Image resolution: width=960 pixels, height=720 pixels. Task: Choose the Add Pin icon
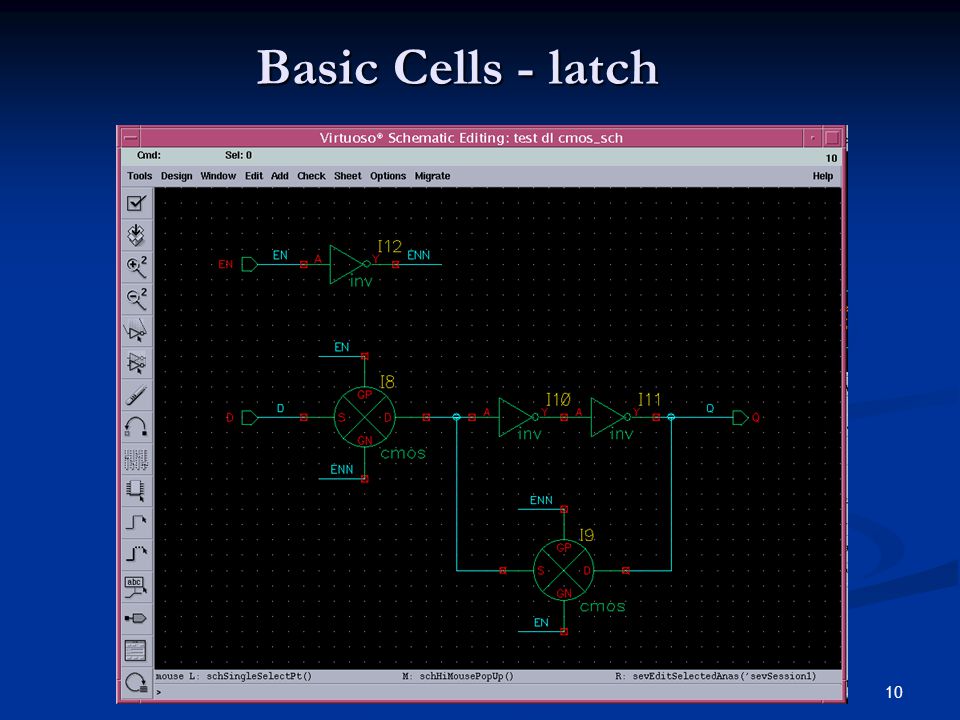tap(136, 618)
